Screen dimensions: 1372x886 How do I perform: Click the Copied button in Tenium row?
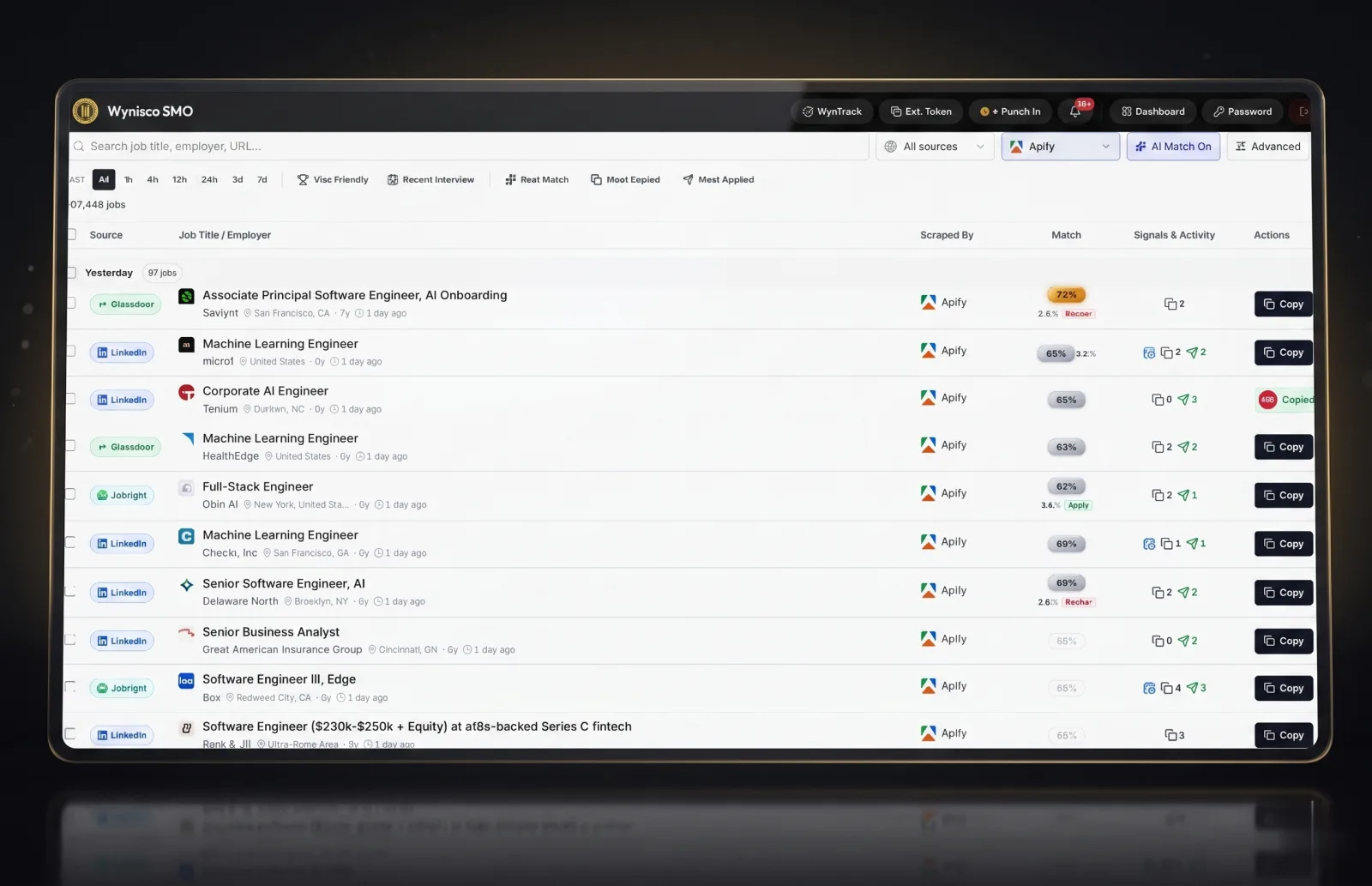click(1285, 400)
